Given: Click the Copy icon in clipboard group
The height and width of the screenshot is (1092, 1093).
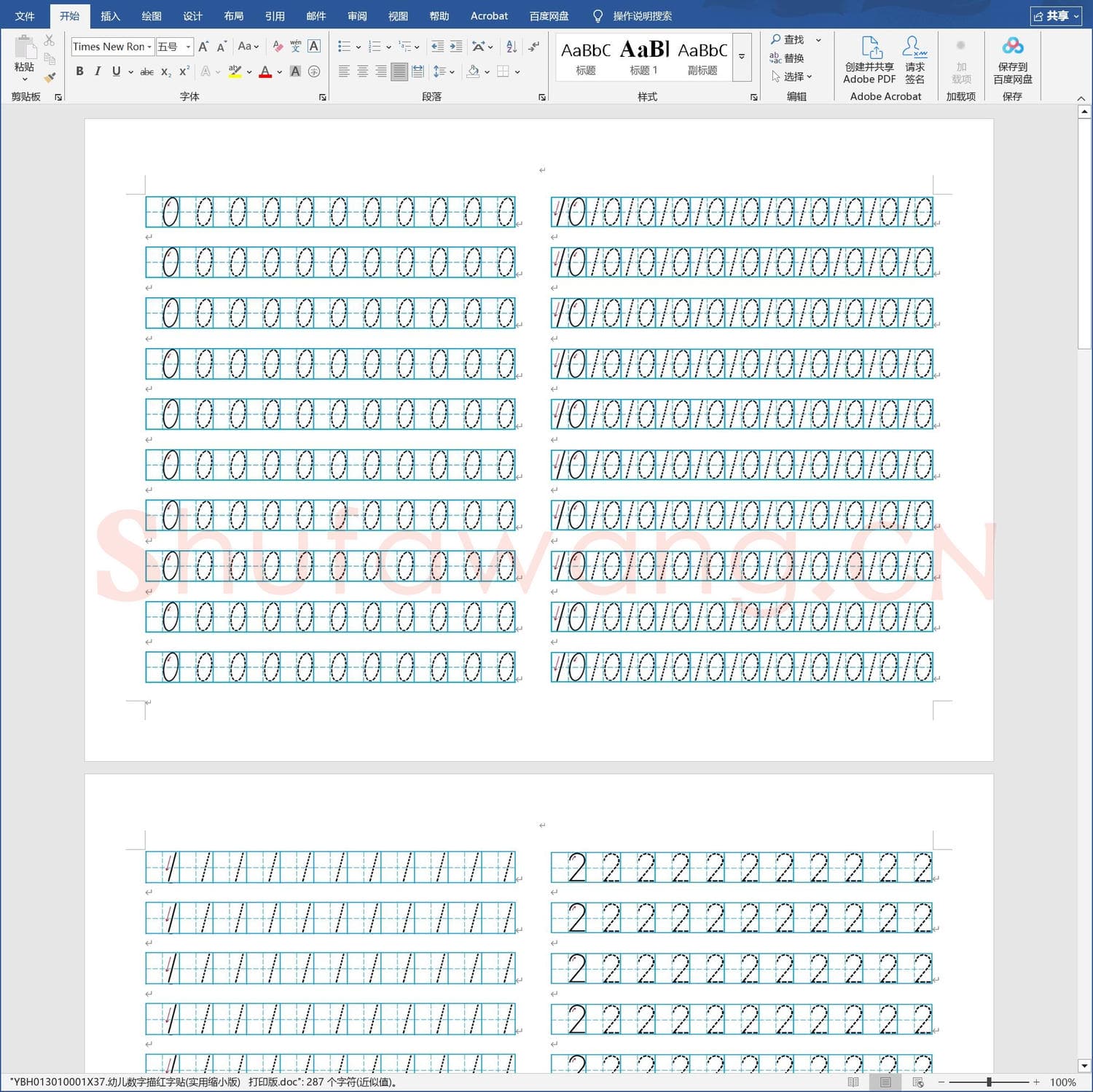Looking at the screenshot, I should click(50, 59).
